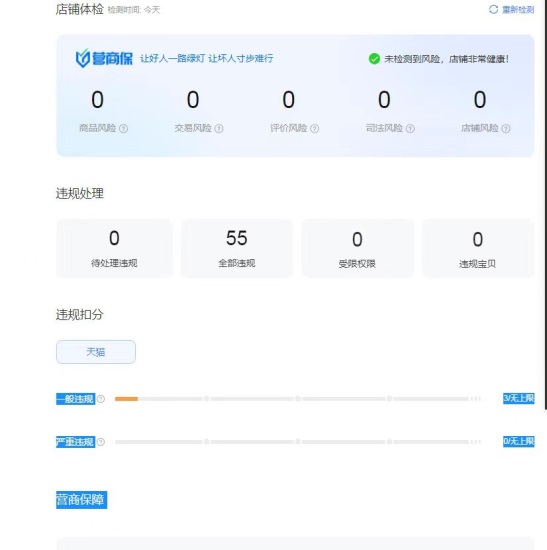Click help icon beside 一般违规

[x=101, y=399]
